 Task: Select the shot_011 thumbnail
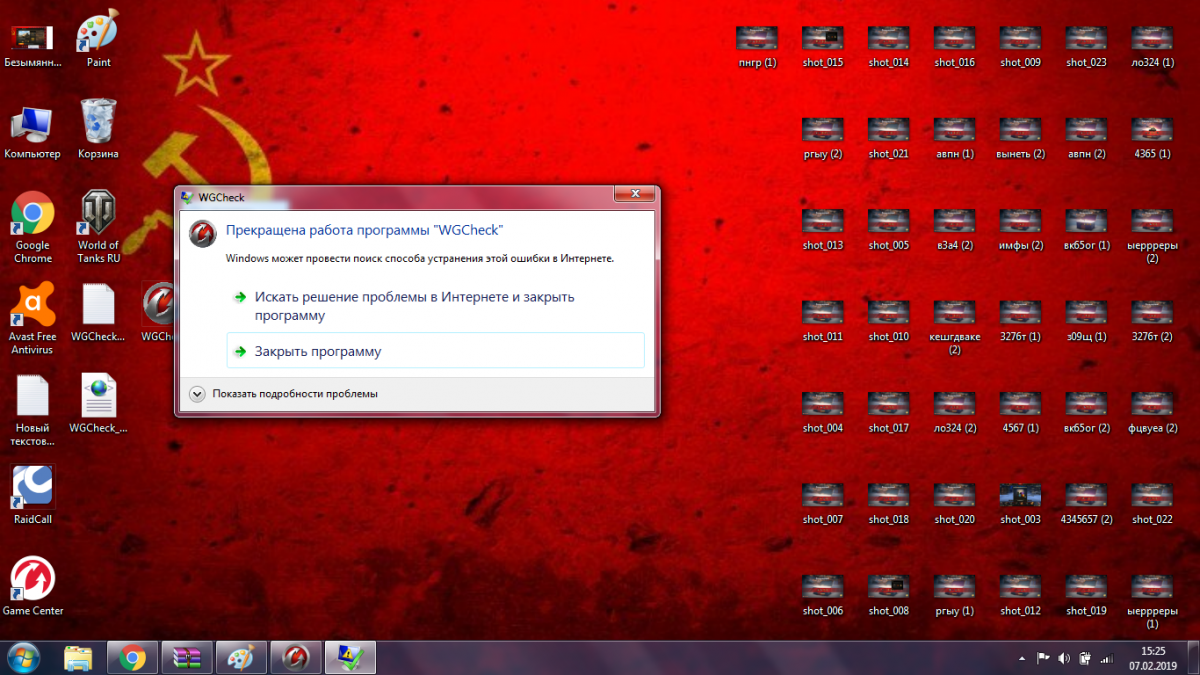point(823,322)
